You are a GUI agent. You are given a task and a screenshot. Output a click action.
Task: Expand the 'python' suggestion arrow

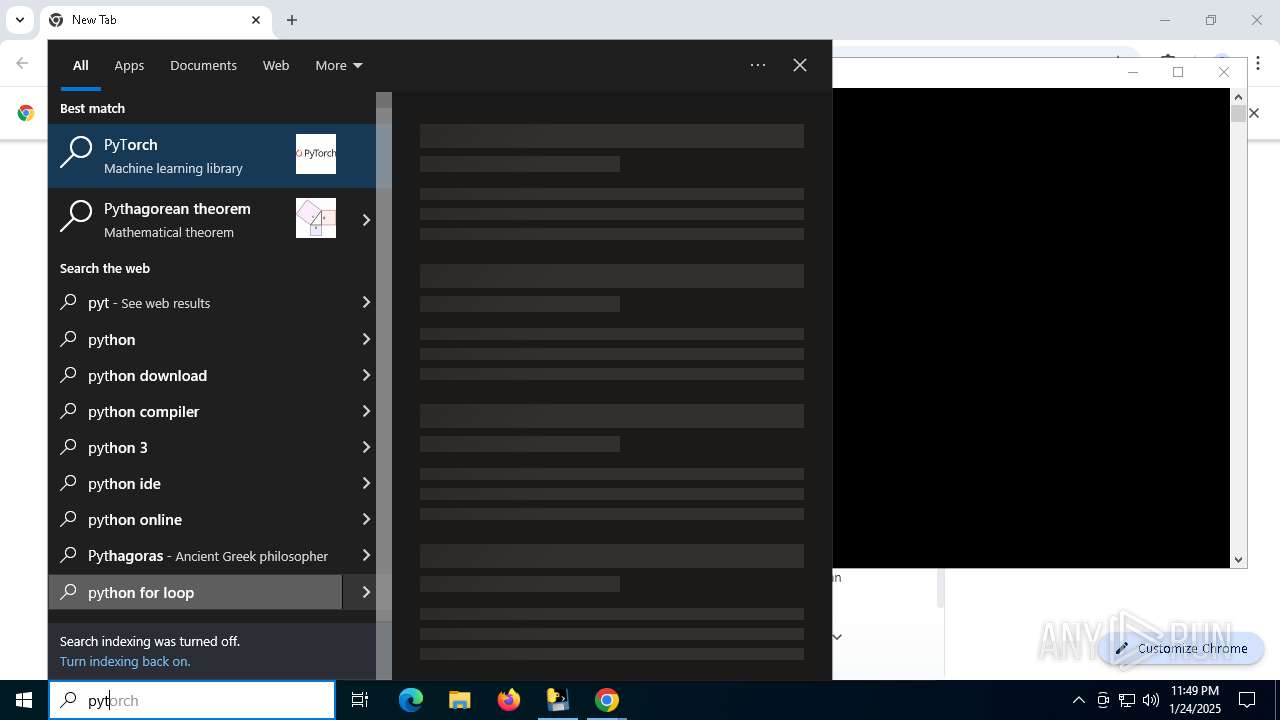[366, 340]
